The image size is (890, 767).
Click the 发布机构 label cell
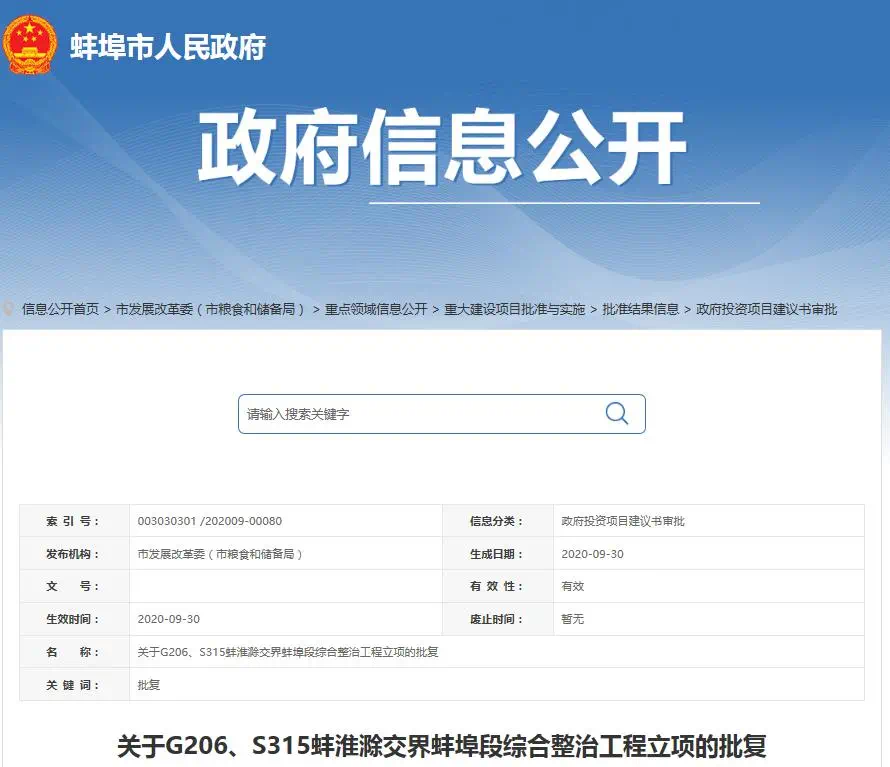pos(74,554)
